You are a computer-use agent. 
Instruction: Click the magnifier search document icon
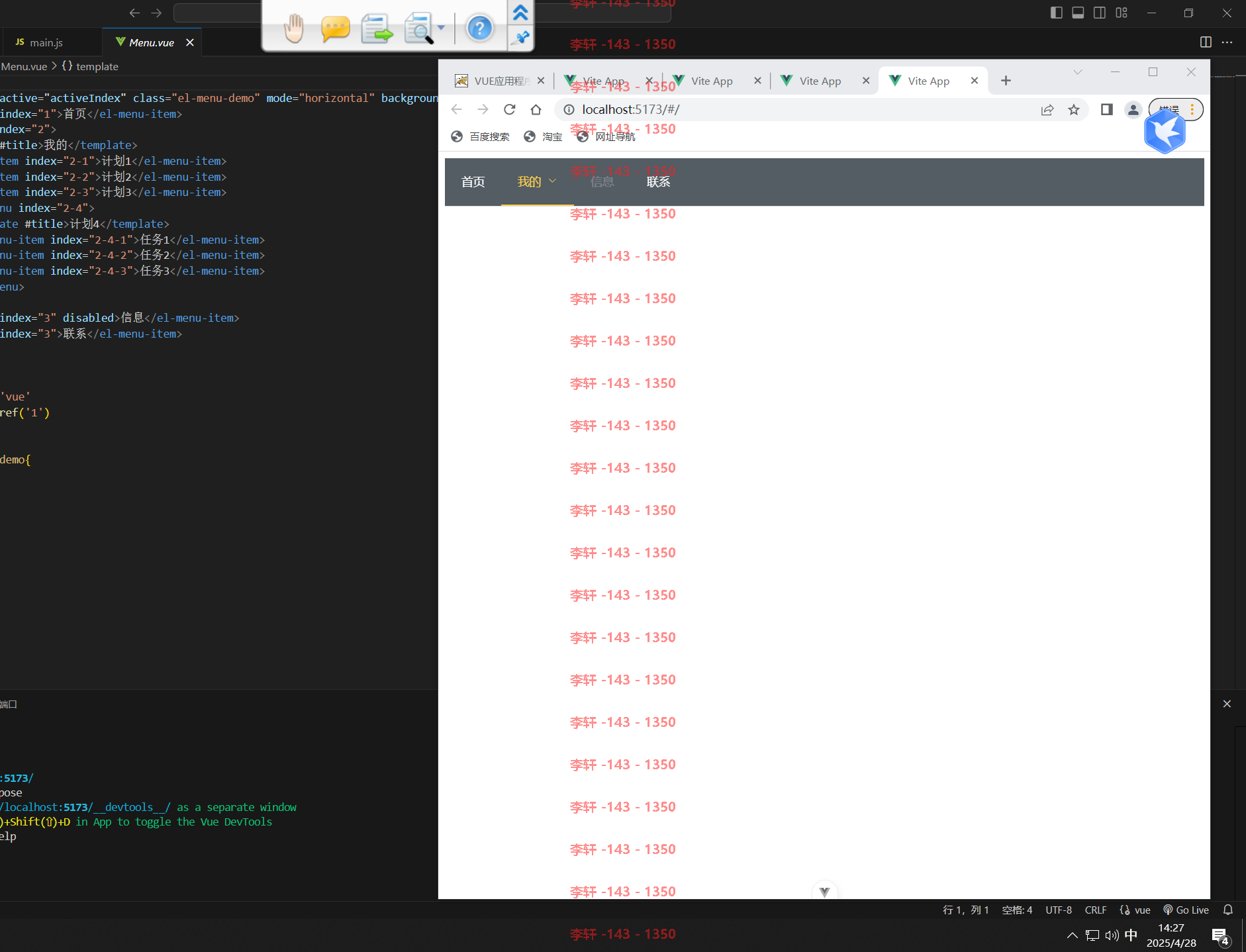tap(418, 28)
